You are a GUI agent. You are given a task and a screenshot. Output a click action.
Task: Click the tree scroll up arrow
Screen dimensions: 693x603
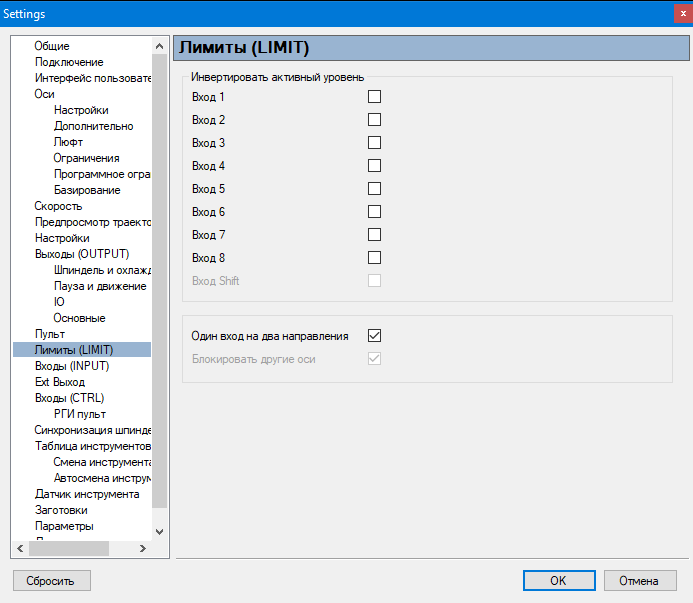160,46
